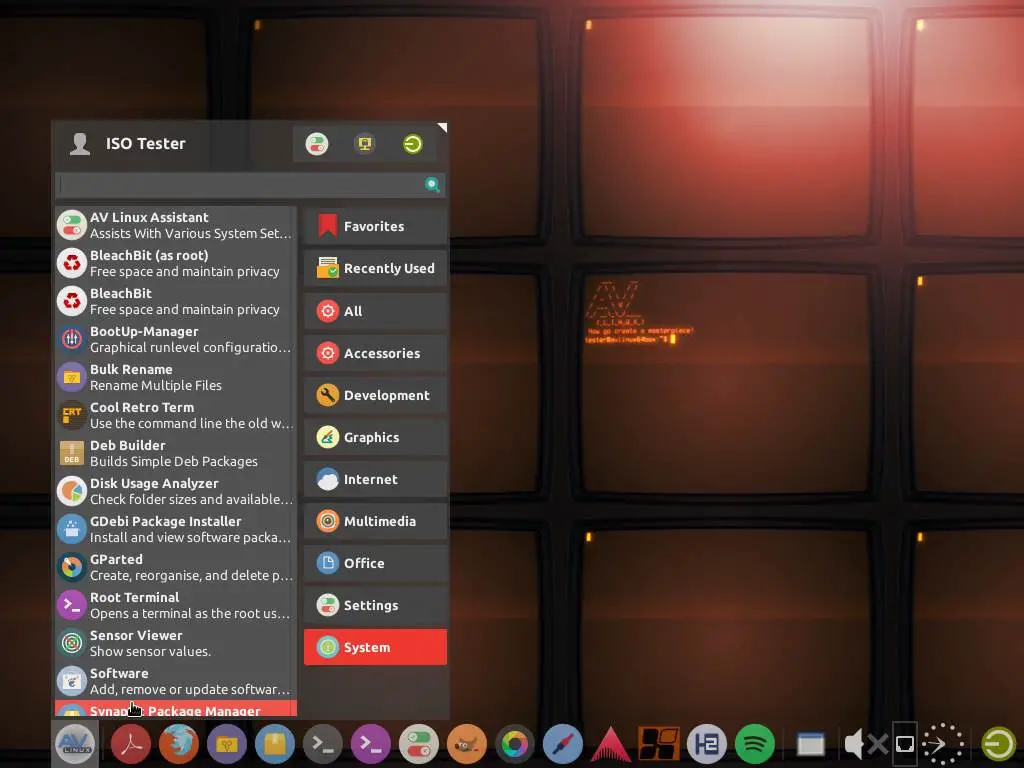Click the show desktop window icon on panel

pyautogui.click(x=811, y=744)
